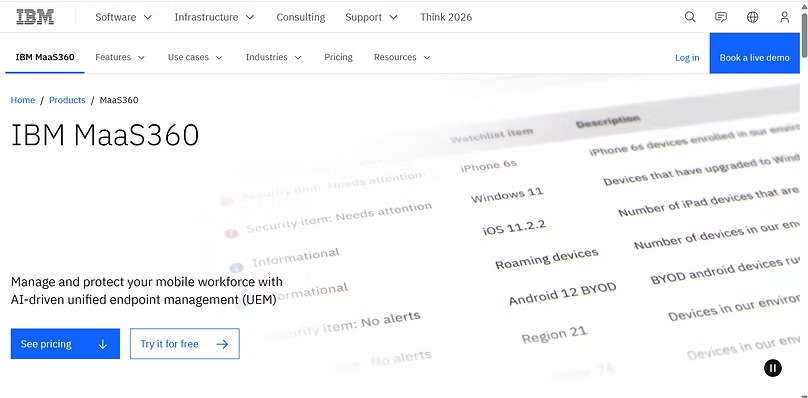The height and width of the screenshot is (398, 808).
Task: Go to Home breadcrumb
Action: click(23, 100)
